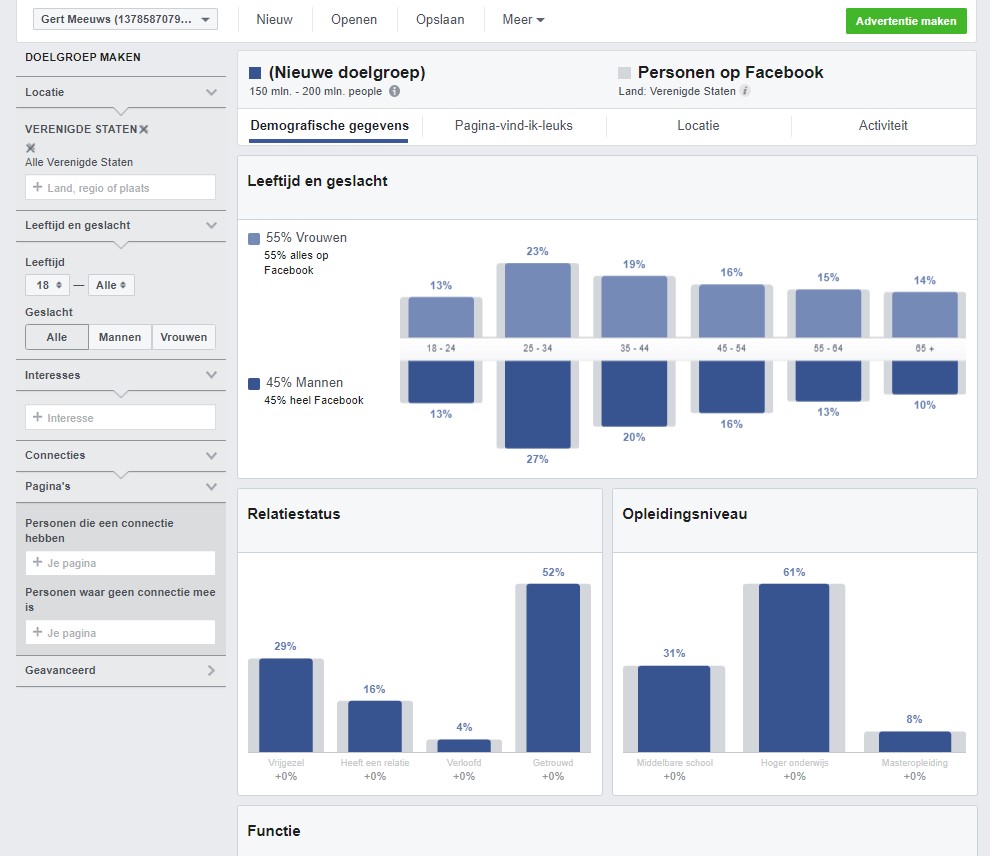Click the 35 - 44 Vrouwen bar (19%)
This screenshot has width=990, height=856.
634,307
